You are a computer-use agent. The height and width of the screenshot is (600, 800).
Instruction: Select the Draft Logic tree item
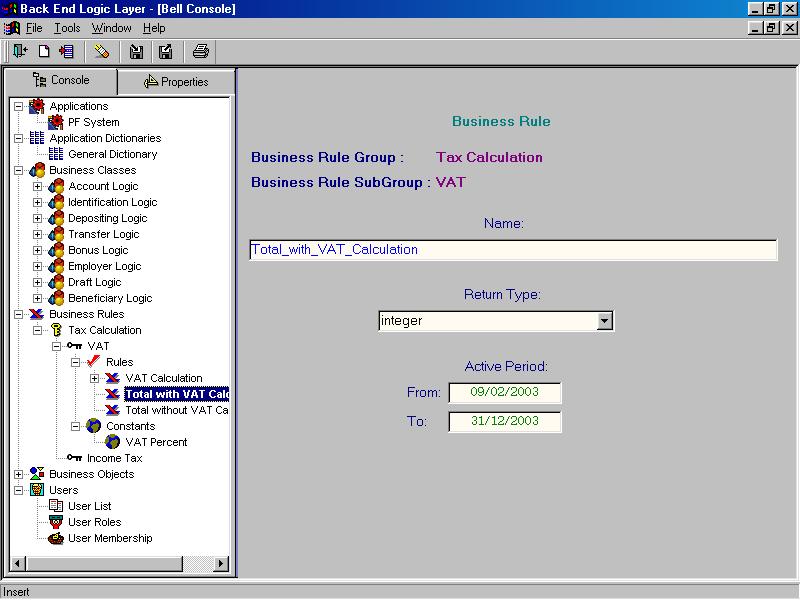pyautogui.click(x=94, y=282)
